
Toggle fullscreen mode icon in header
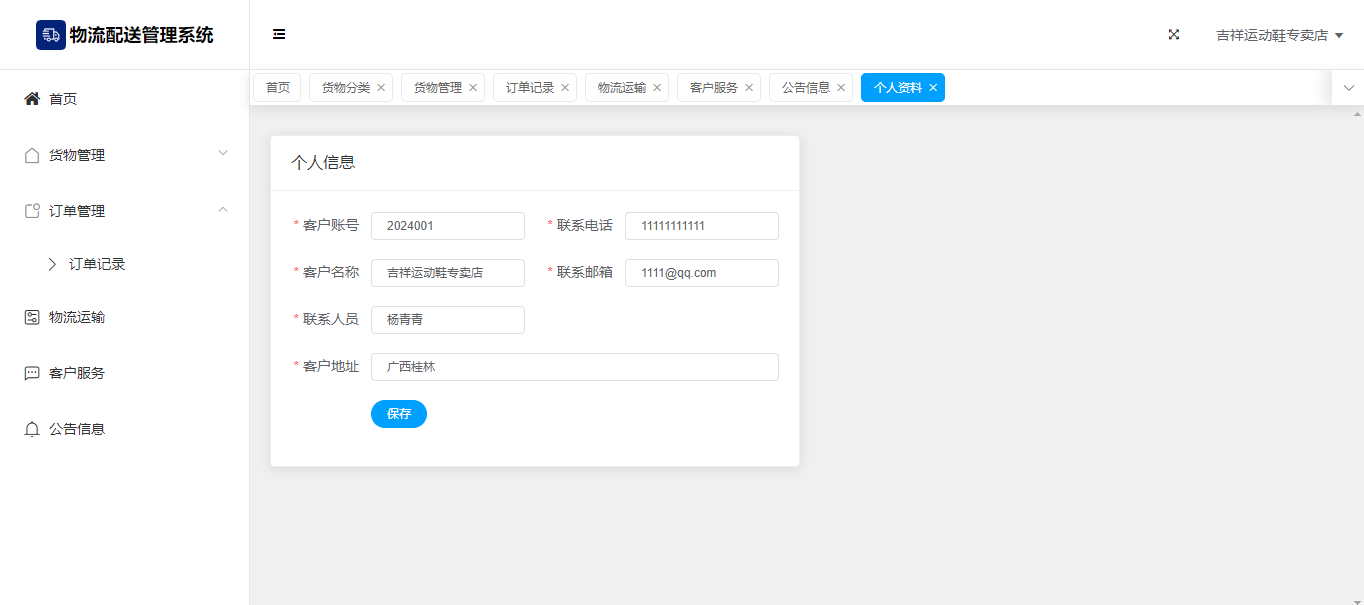click(x=1174, y=34)
